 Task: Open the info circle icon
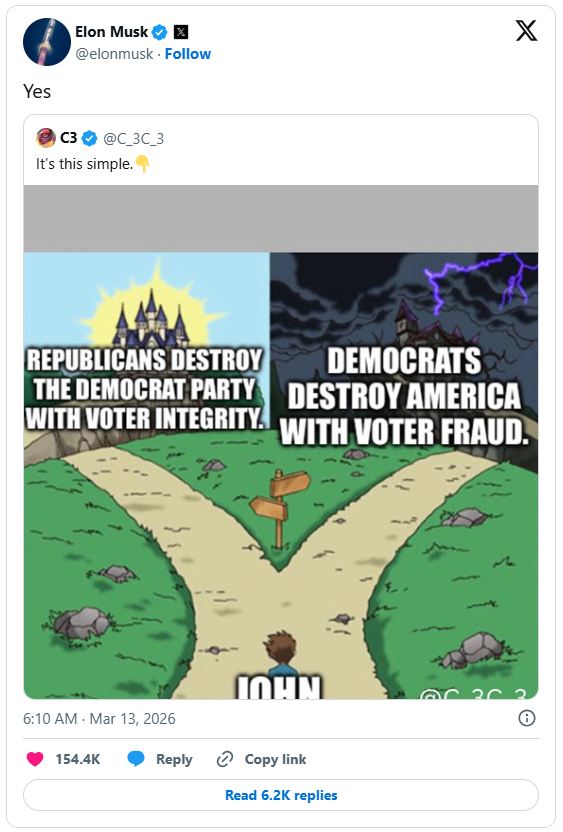coord(526,718)
